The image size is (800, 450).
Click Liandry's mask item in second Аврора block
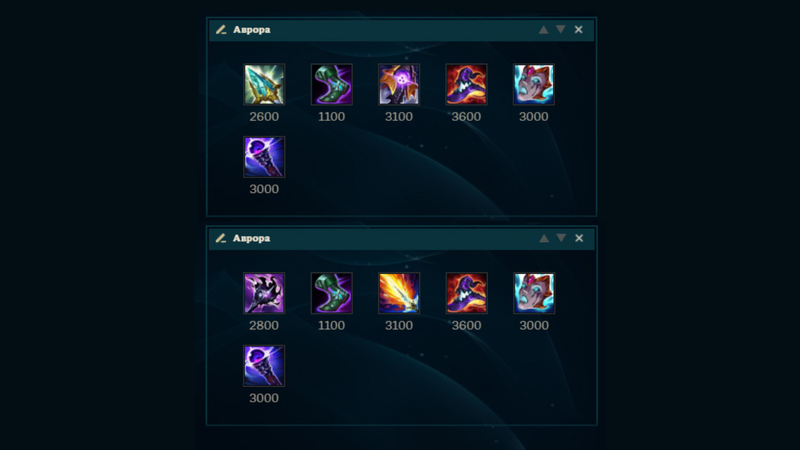533,293
